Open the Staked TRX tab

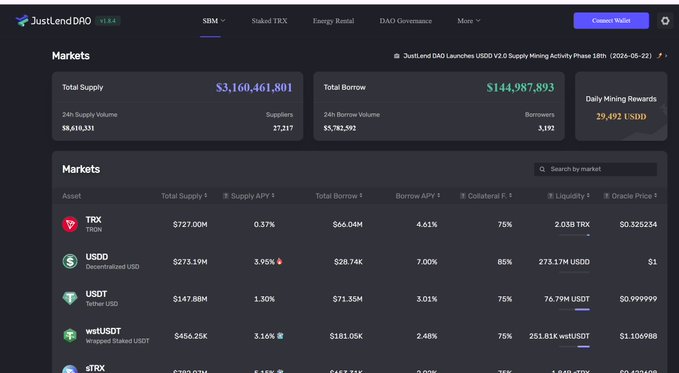(x=269, y=21)
